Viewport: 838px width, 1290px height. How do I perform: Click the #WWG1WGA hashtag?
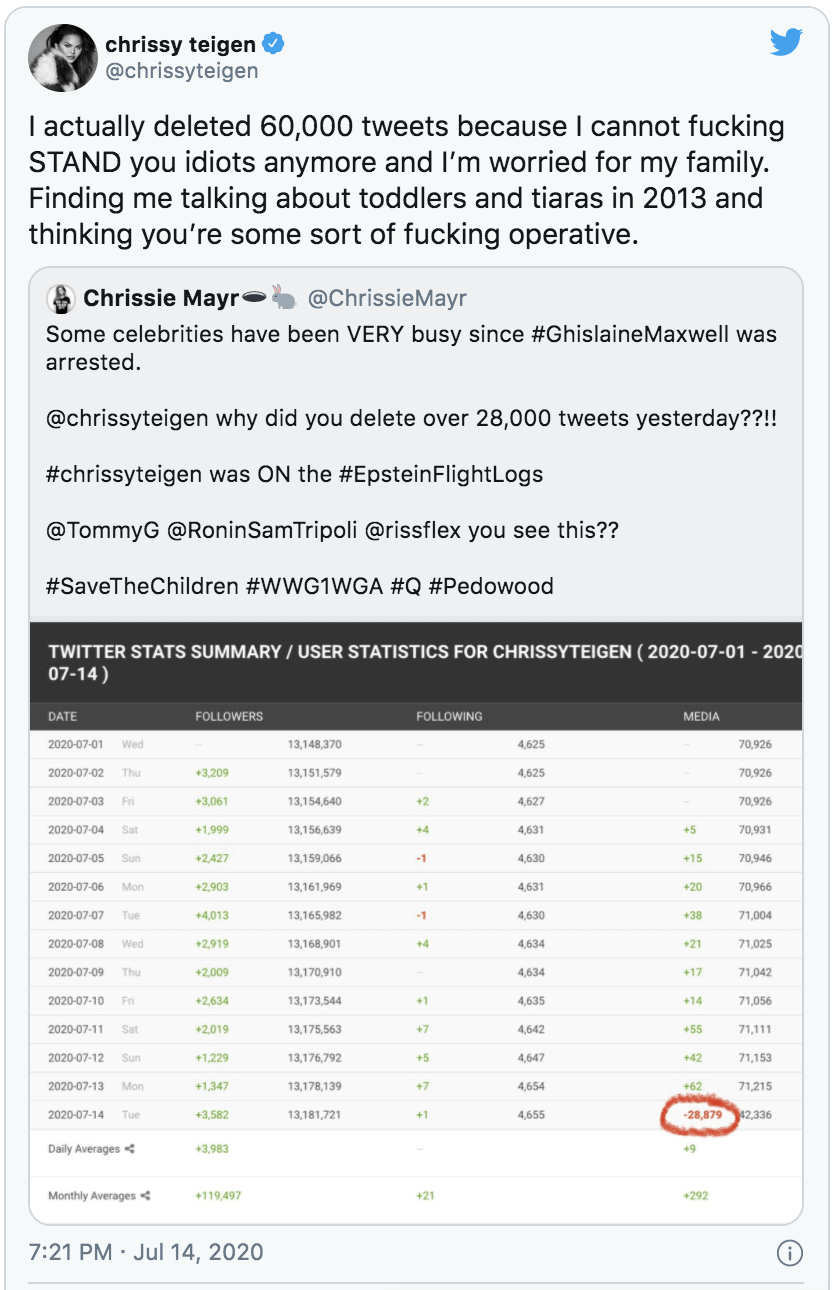pyautogui.click(x=314, y=586)
